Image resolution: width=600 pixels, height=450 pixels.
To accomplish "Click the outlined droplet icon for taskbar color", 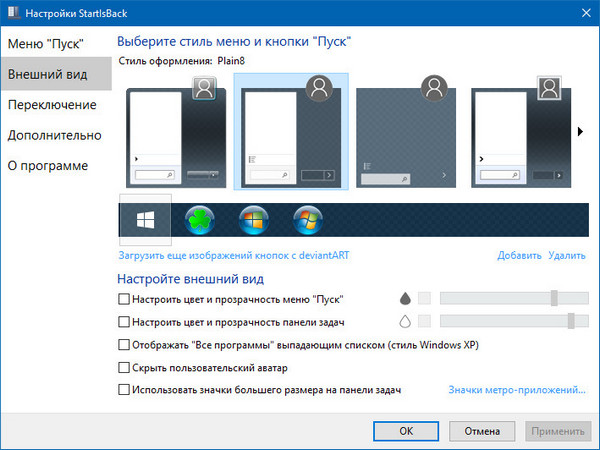I will [405, 321].
